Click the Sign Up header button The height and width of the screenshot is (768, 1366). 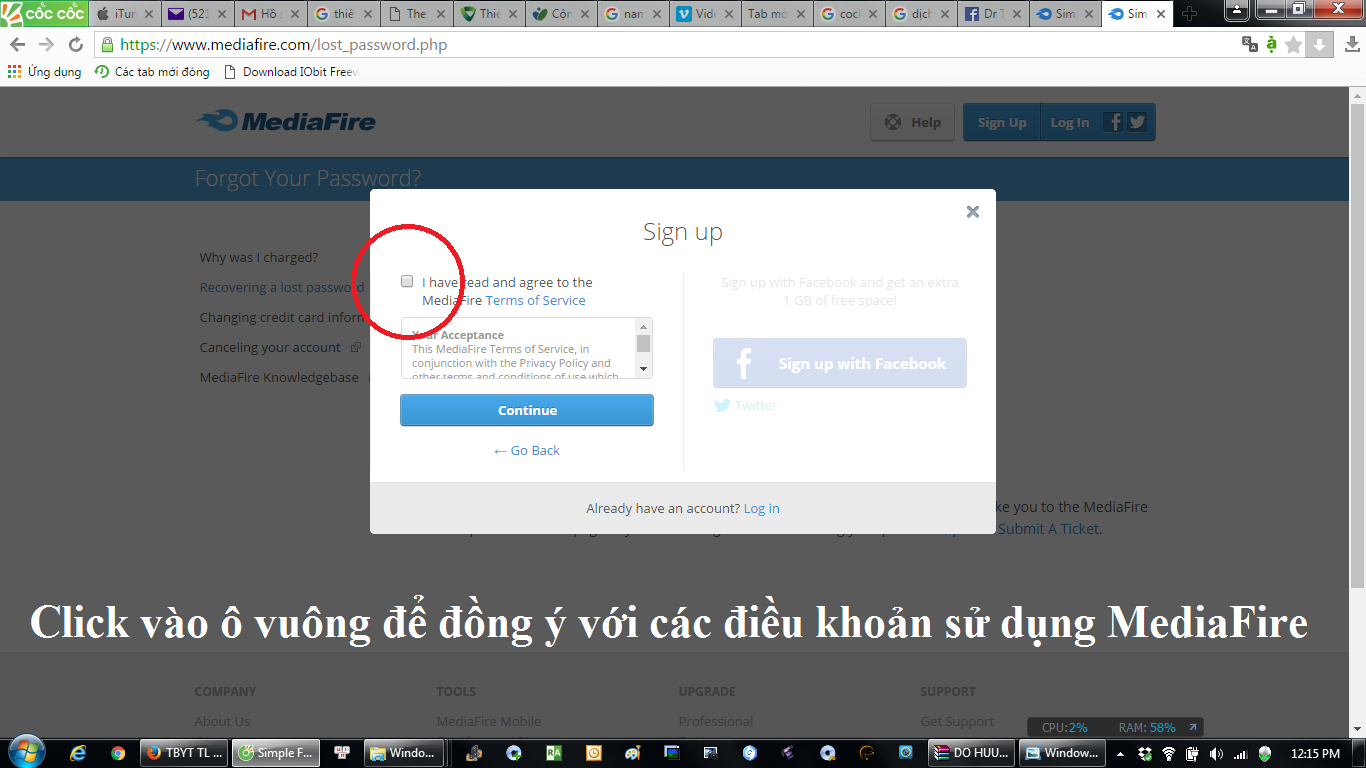(x=1002, y=122)
